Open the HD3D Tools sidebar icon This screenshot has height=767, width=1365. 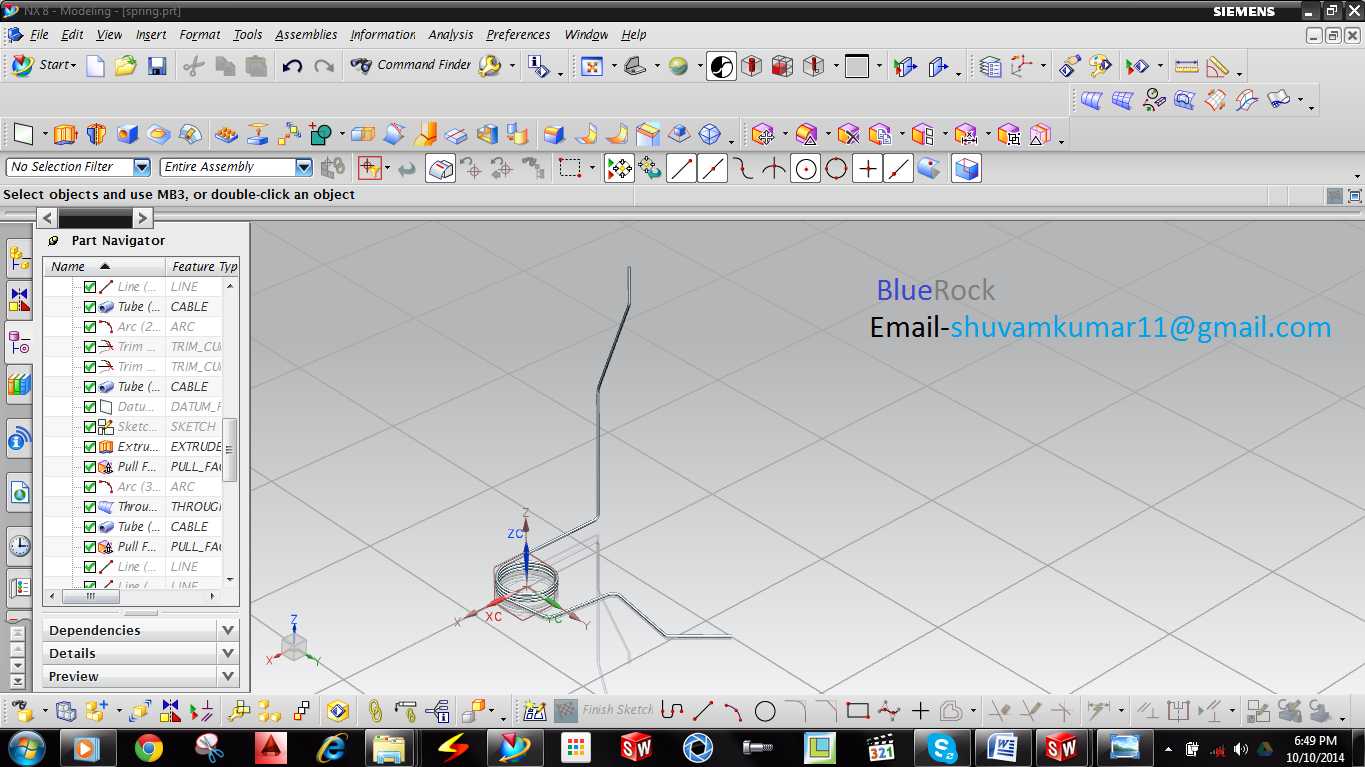[x=19, y=439]
